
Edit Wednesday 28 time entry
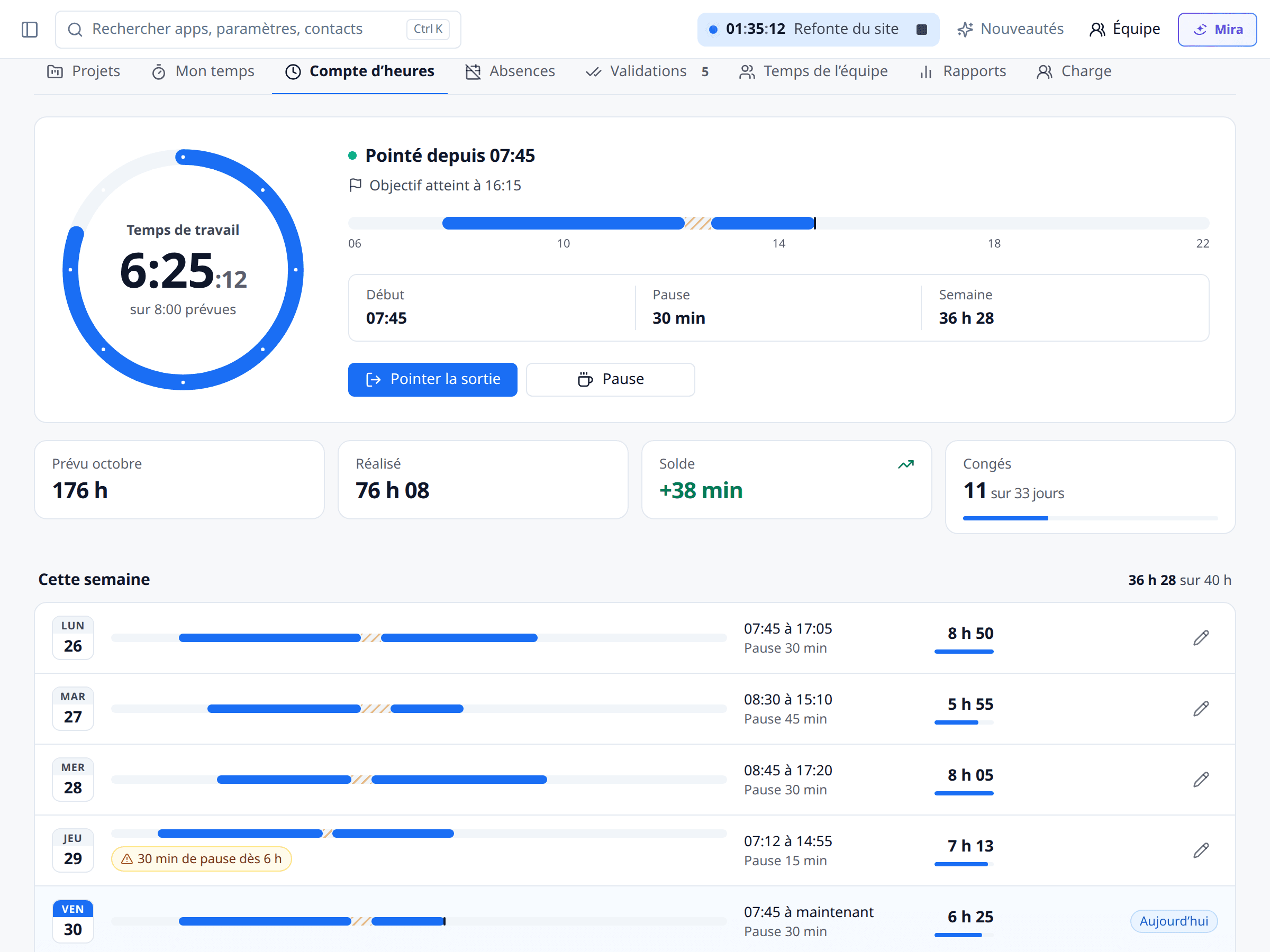click(x=1201, y=779)
